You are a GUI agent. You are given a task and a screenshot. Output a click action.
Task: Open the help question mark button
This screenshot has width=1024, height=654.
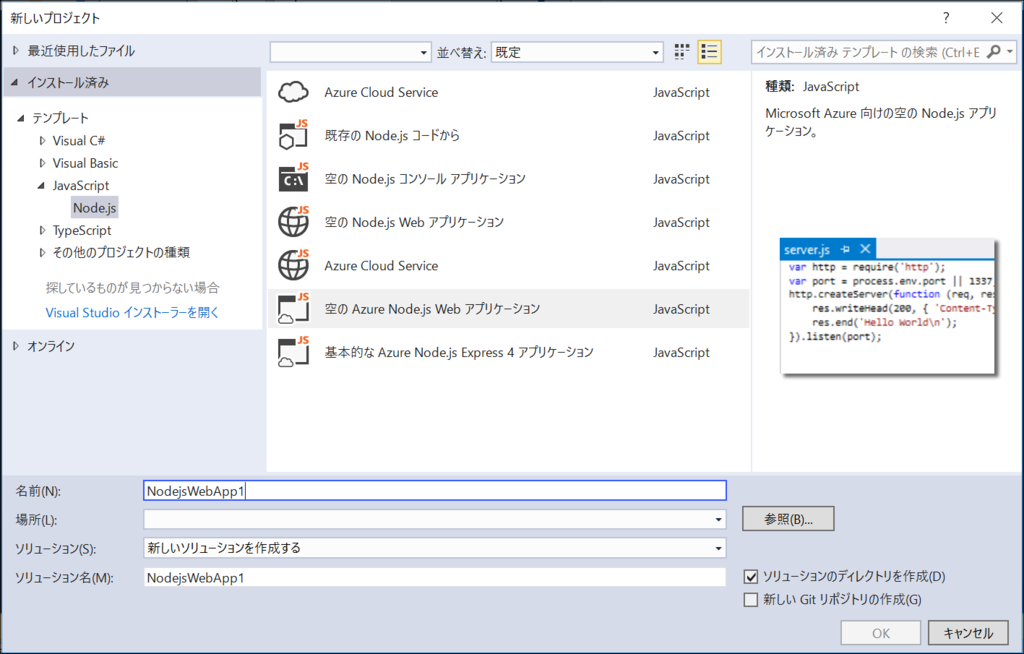tap(946, 18)
